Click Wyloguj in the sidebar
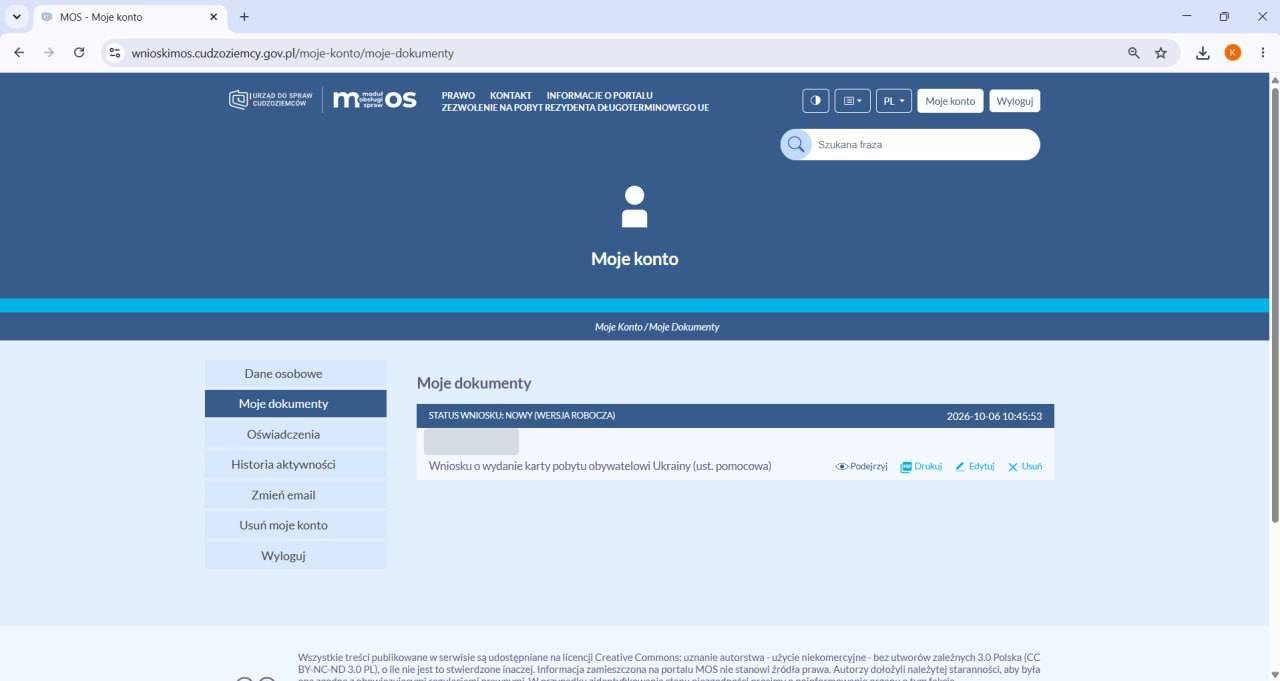Viewport: 1280px width, 681px height. click(x=295, y=555)
